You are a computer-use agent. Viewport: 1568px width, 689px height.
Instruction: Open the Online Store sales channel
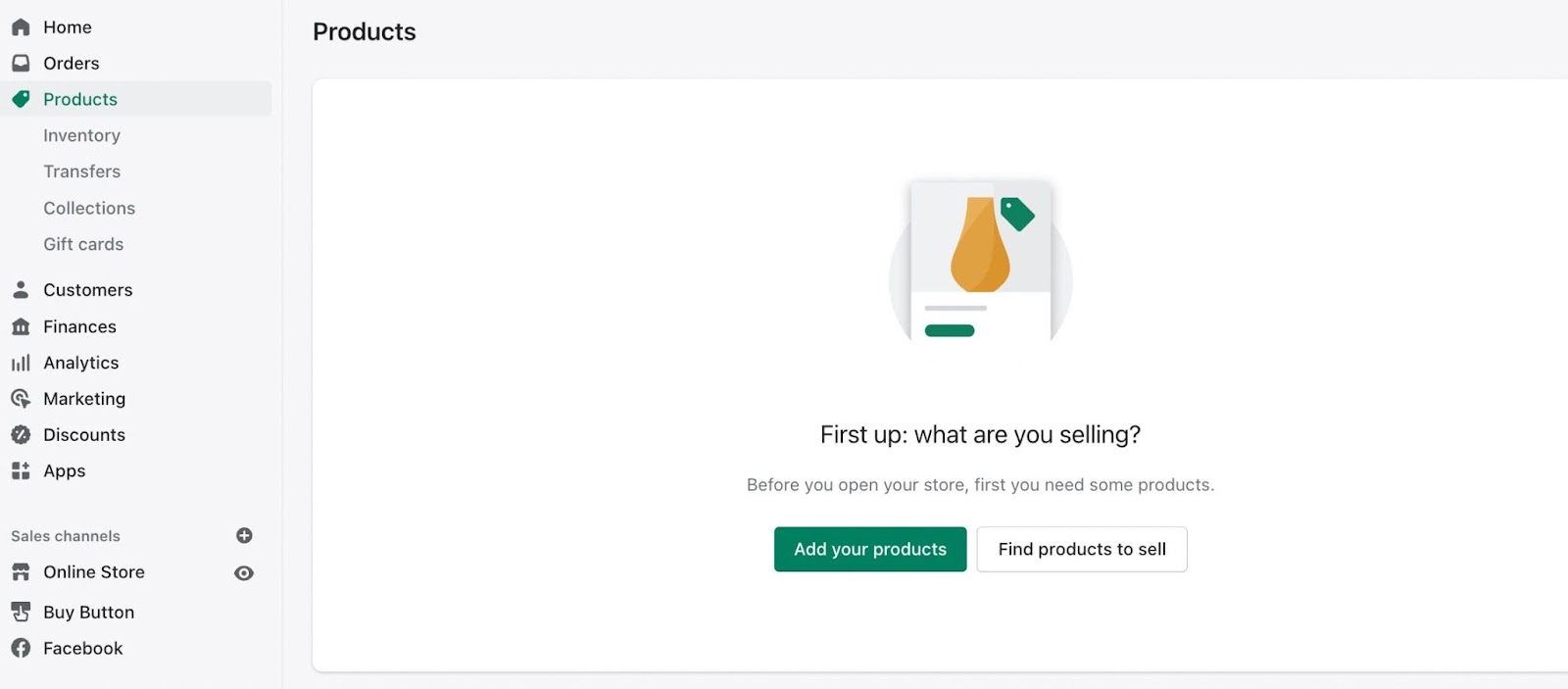pos(94,572)
